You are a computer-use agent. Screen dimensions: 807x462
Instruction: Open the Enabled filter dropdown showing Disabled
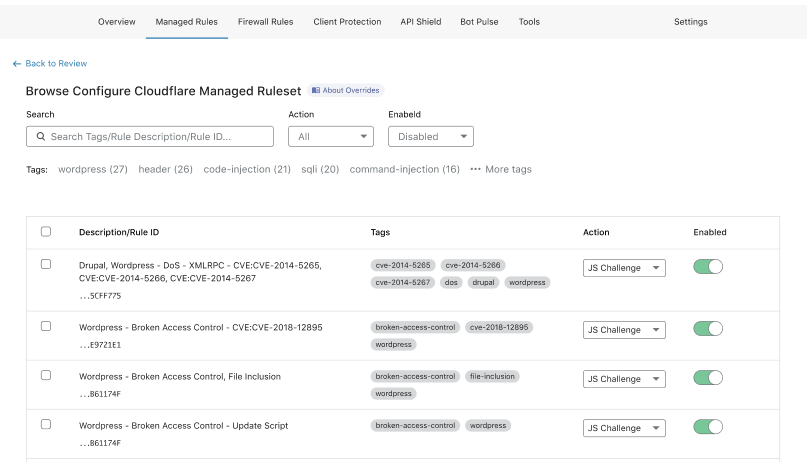tap(431, 136)
